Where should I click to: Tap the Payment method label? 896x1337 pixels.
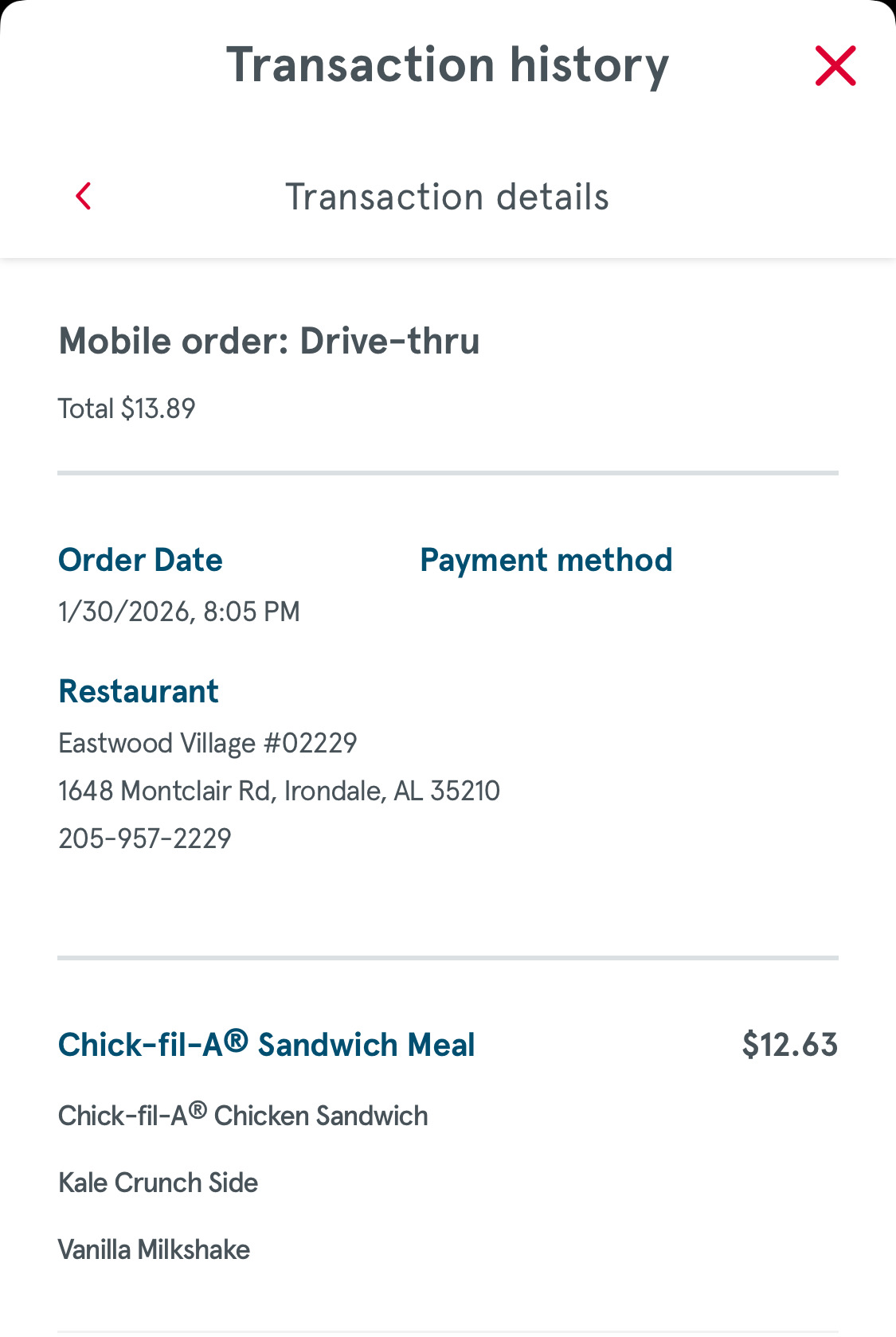tap(546, 560)
